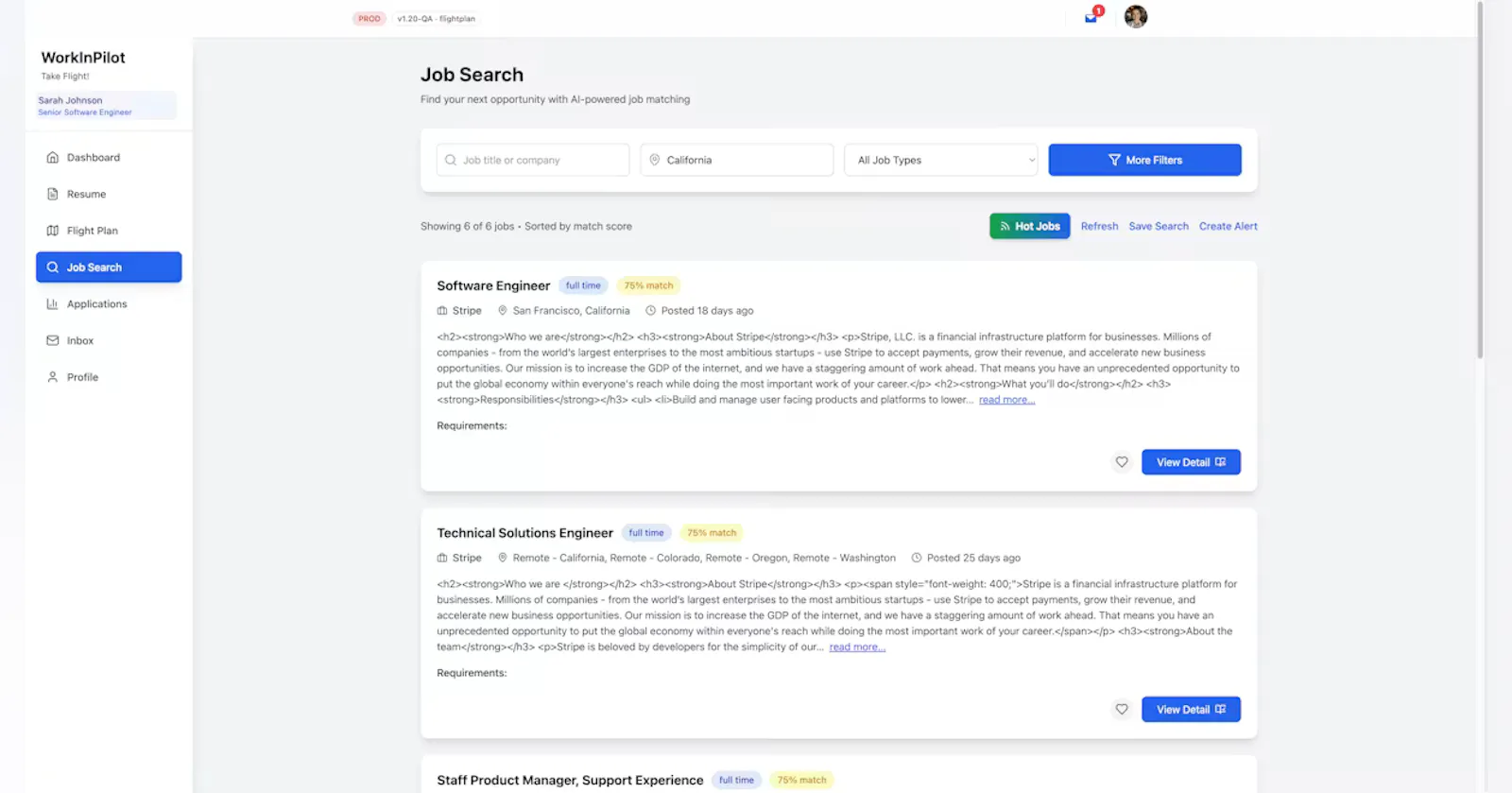Click the PROD environment badge

point(369,19)
